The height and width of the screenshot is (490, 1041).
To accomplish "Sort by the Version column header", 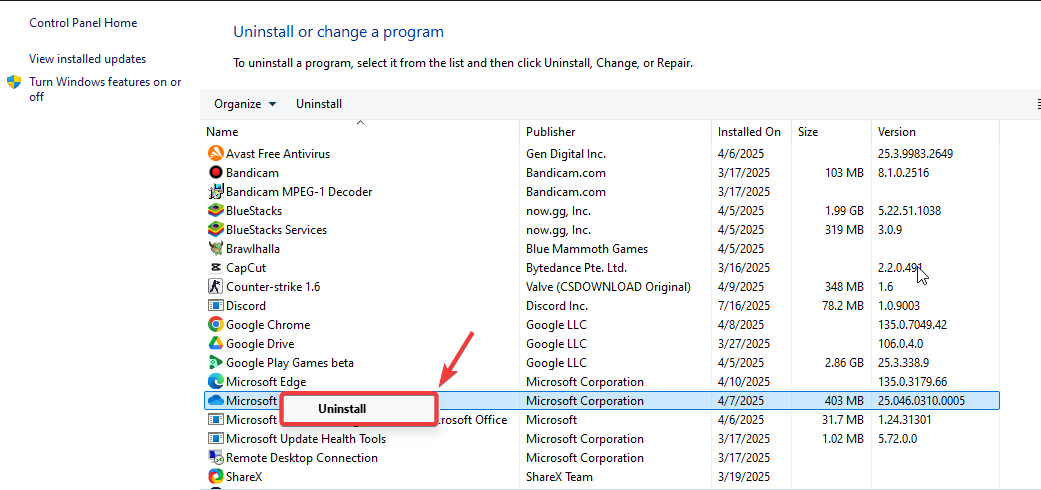I will (935, 132).
